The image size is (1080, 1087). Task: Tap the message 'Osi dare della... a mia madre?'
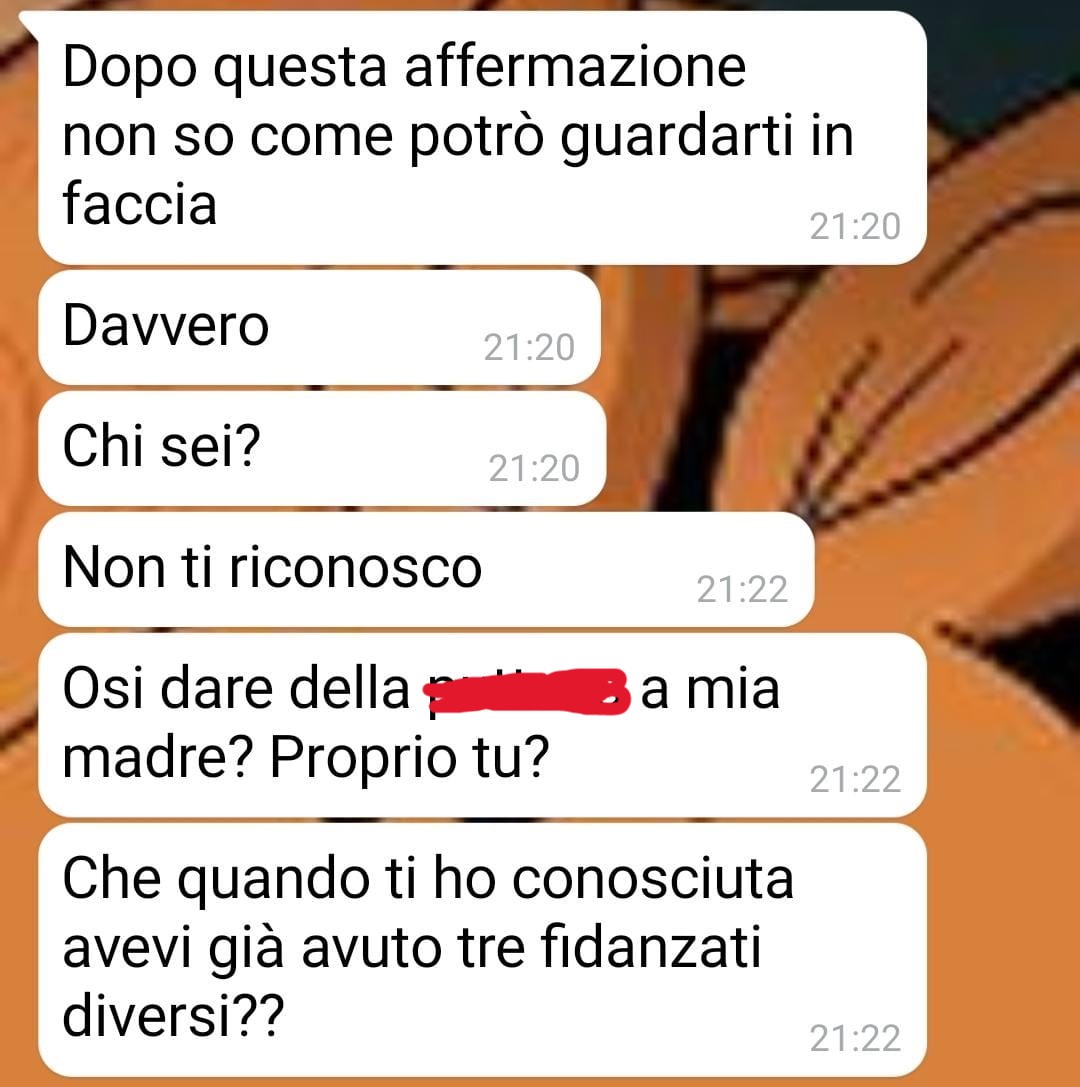tap(482, 724)
